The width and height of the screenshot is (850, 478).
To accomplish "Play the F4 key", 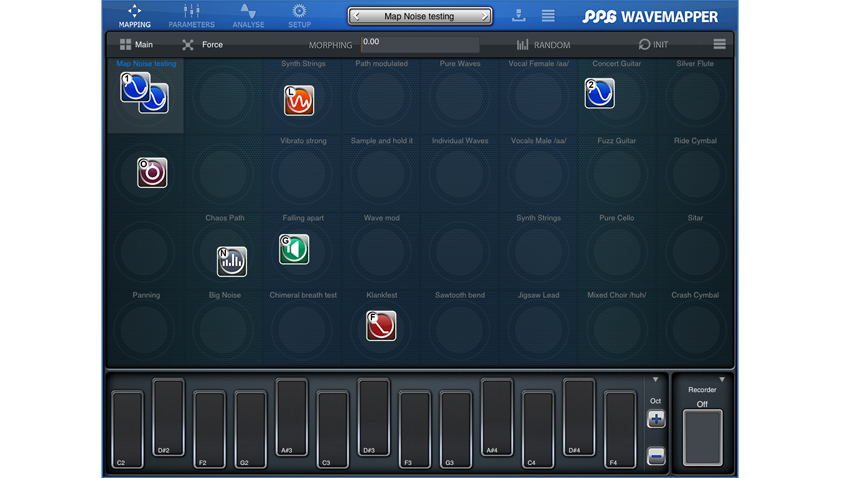I will pos(620,429).
